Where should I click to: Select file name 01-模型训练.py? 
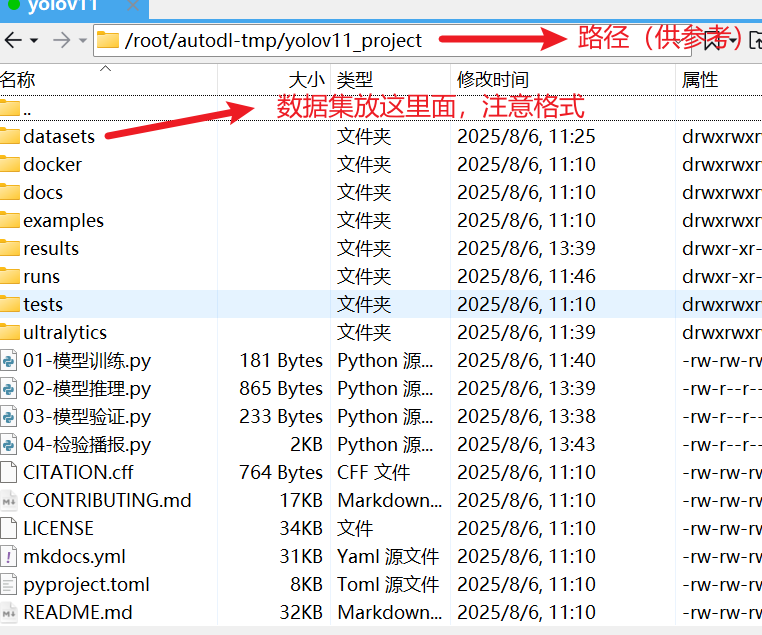click(87, 360)
